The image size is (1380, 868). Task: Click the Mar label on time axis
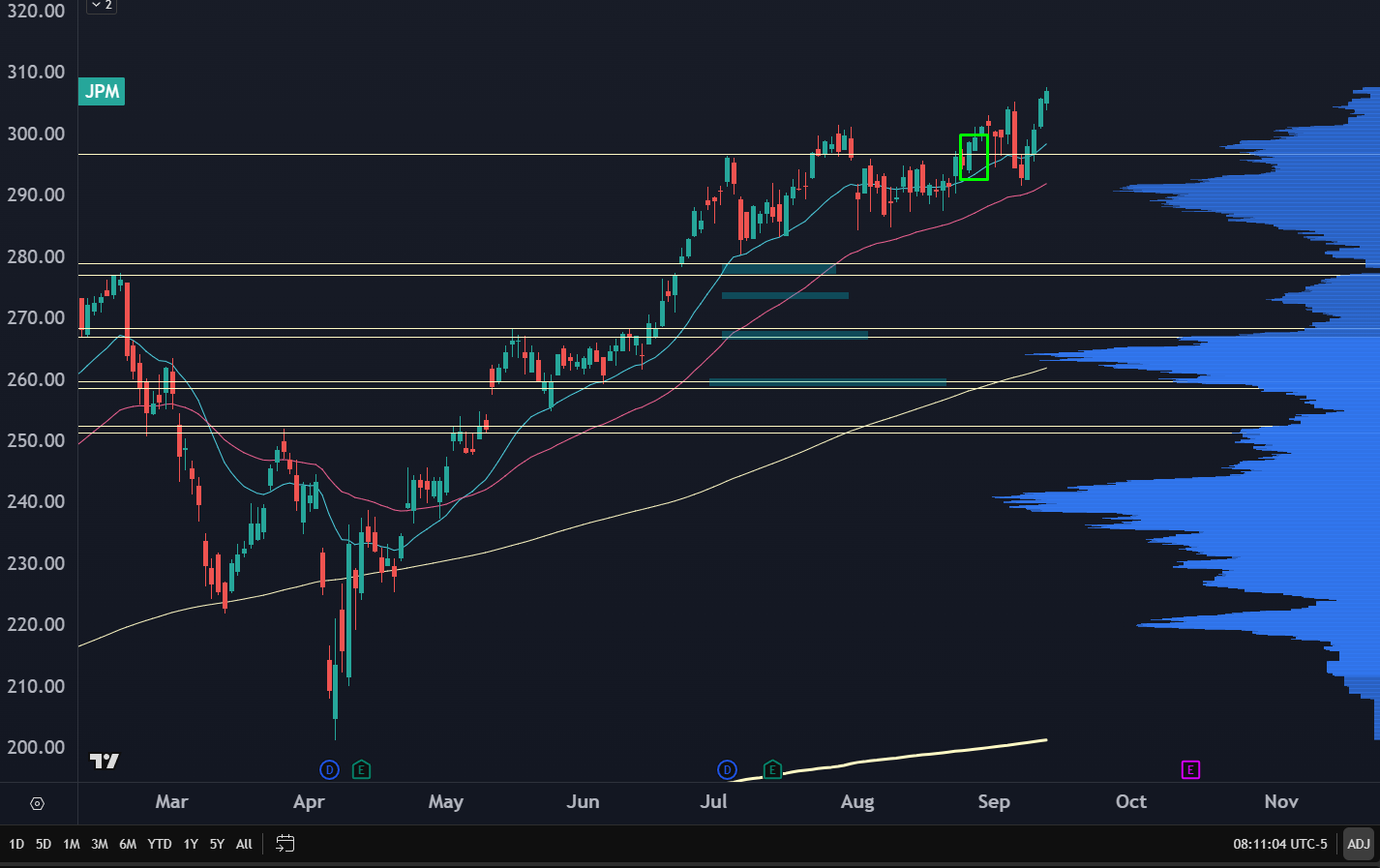(x=171, y=802)
